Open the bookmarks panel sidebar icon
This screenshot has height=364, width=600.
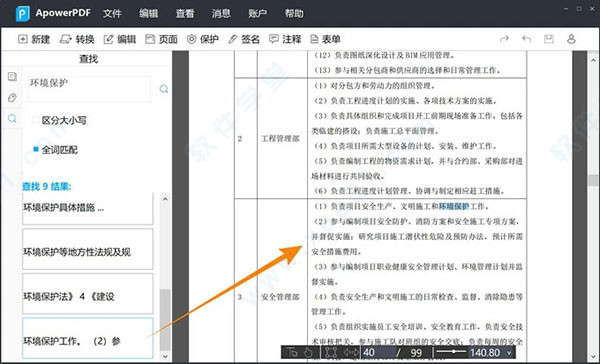(x=12, y=77)
